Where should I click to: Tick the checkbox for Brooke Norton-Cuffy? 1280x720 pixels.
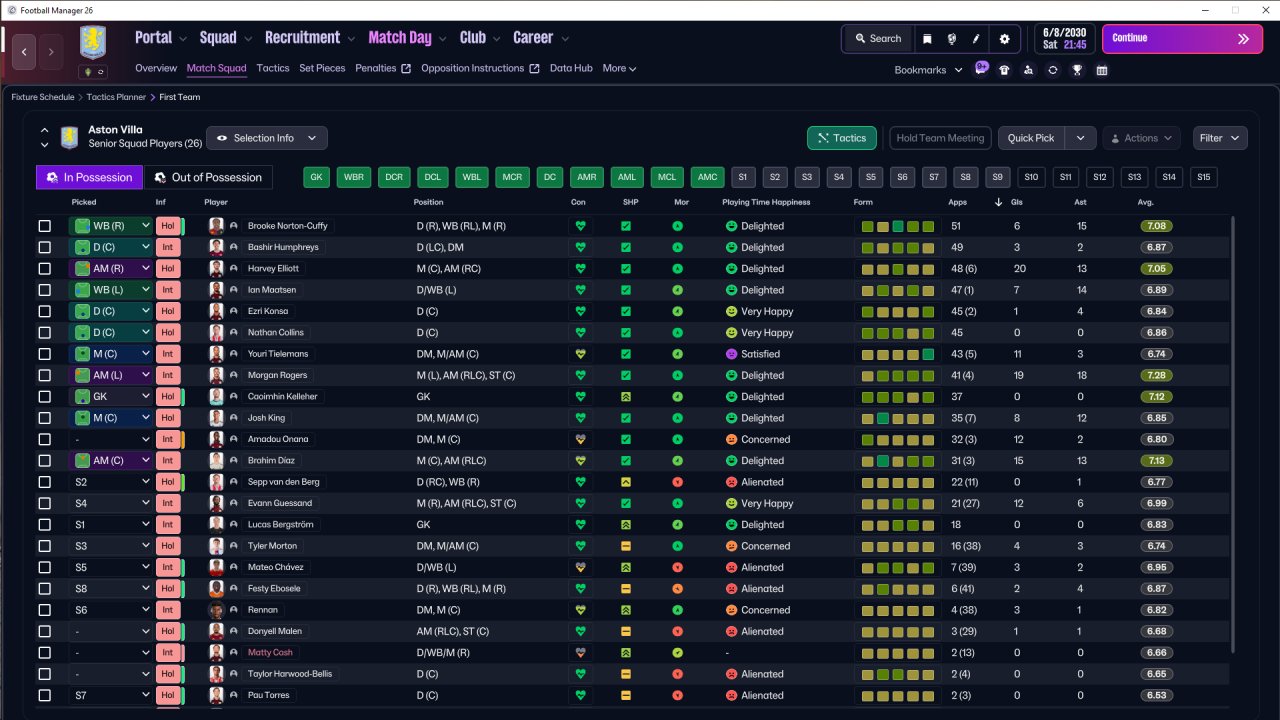44,226
